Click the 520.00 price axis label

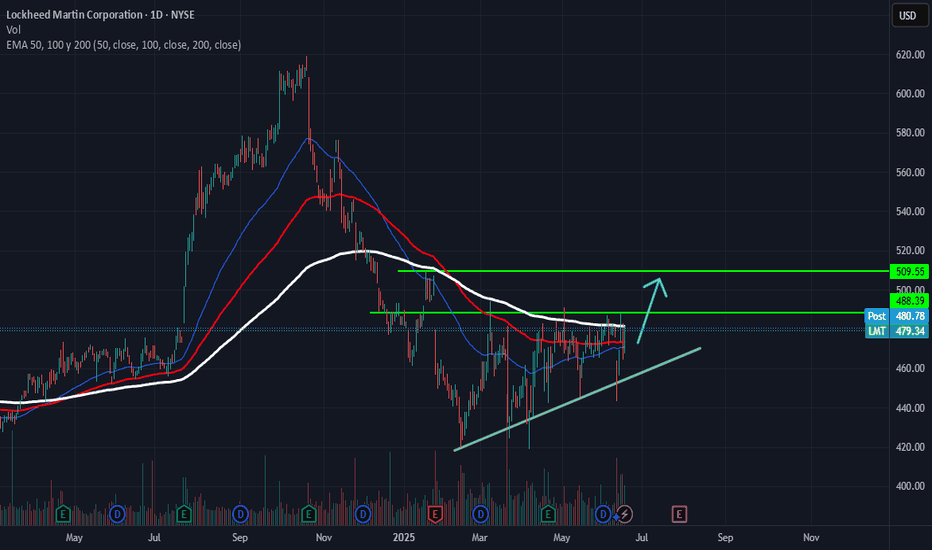pos(910,251)
